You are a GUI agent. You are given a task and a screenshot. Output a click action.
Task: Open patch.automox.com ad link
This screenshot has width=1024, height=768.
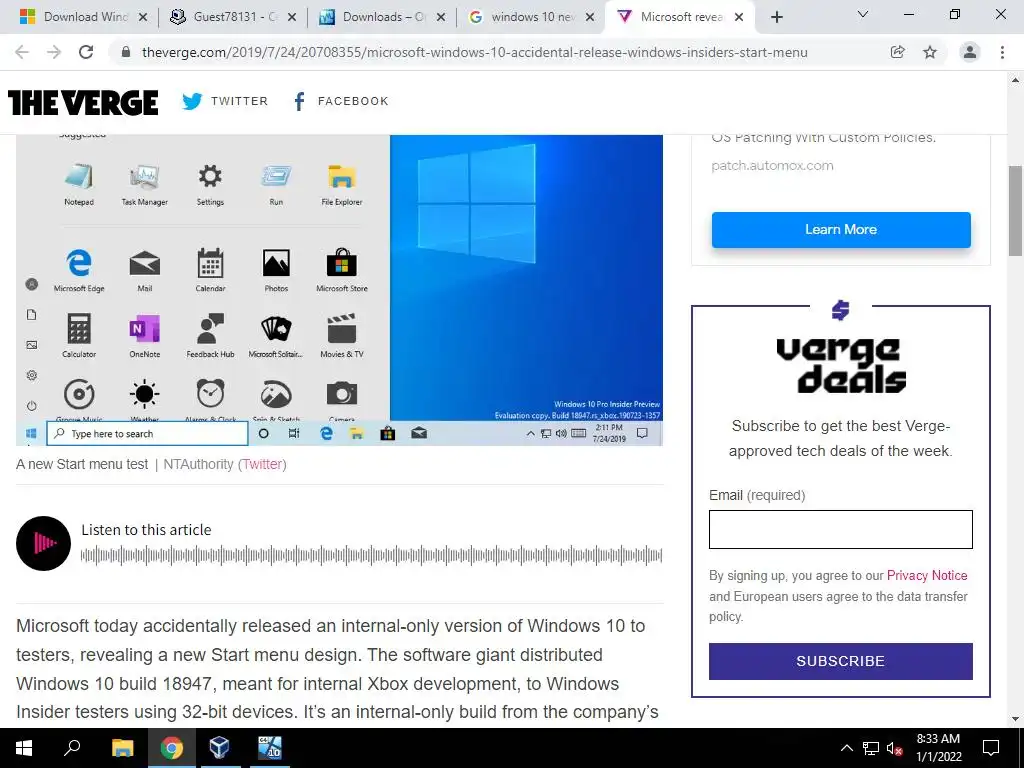pyautogui.click(x=773, y=166)
